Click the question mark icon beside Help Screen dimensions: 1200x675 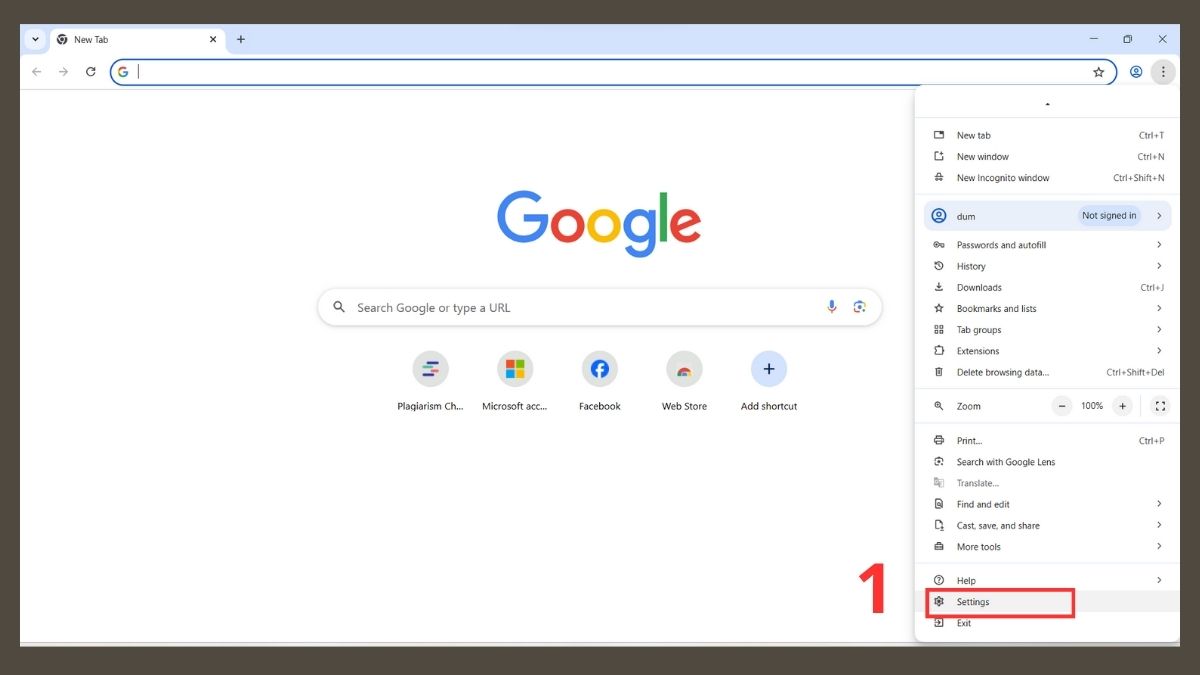pos(939,581)
